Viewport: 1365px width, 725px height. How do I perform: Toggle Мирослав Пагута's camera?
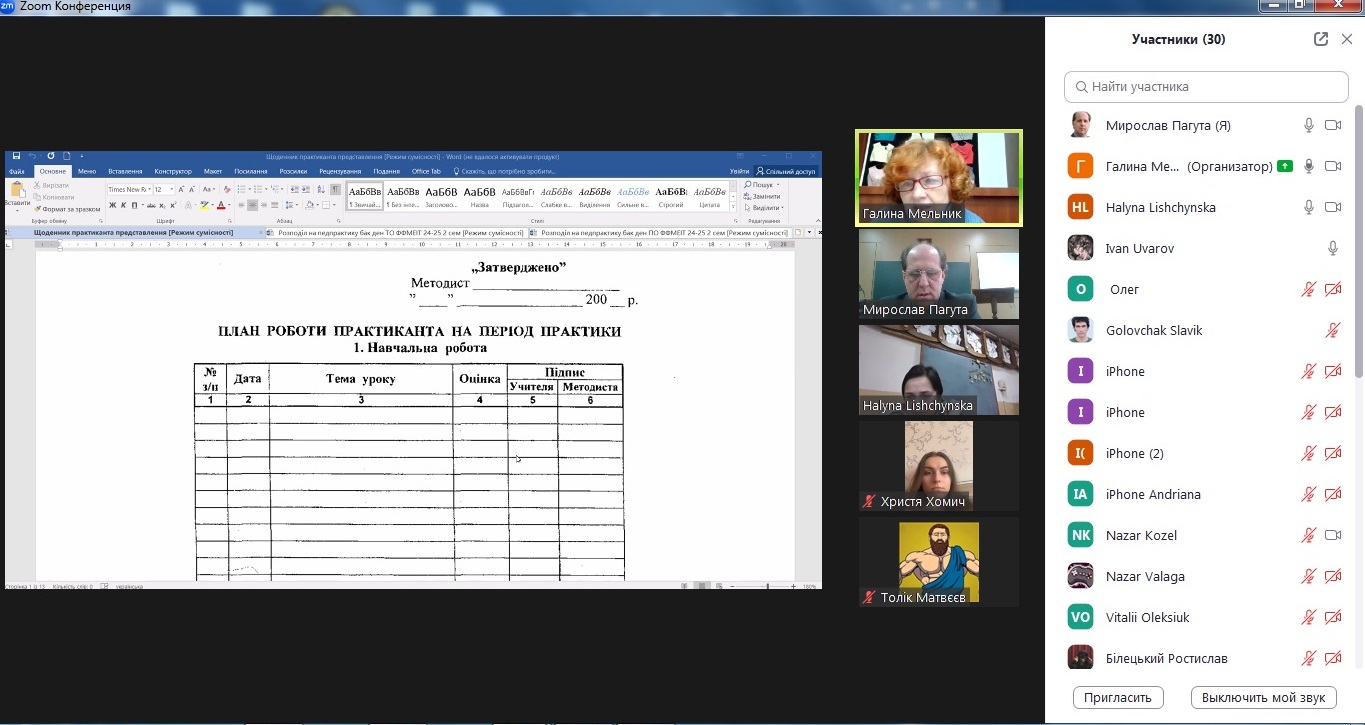click(x=1332, y=125)
